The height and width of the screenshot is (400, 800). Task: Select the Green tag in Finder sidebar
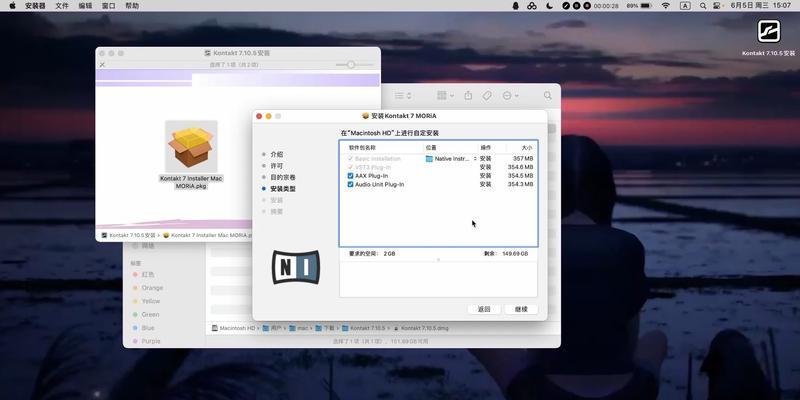(x=151, y=314)
